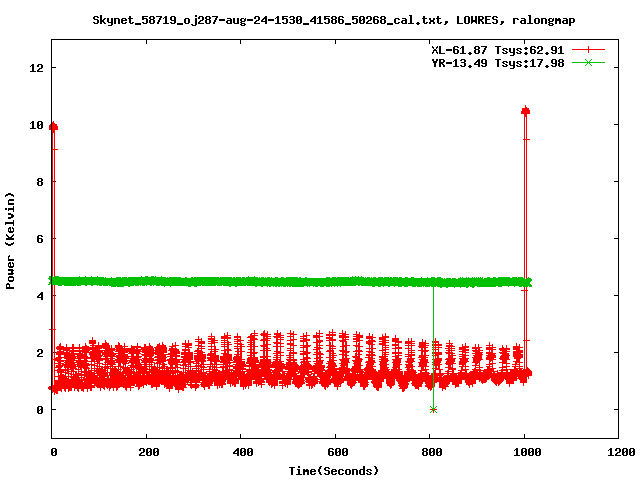The image size is (640, 480).
Task: Click the x-axis tick label 1000
Action: click(x=527, y=452)
